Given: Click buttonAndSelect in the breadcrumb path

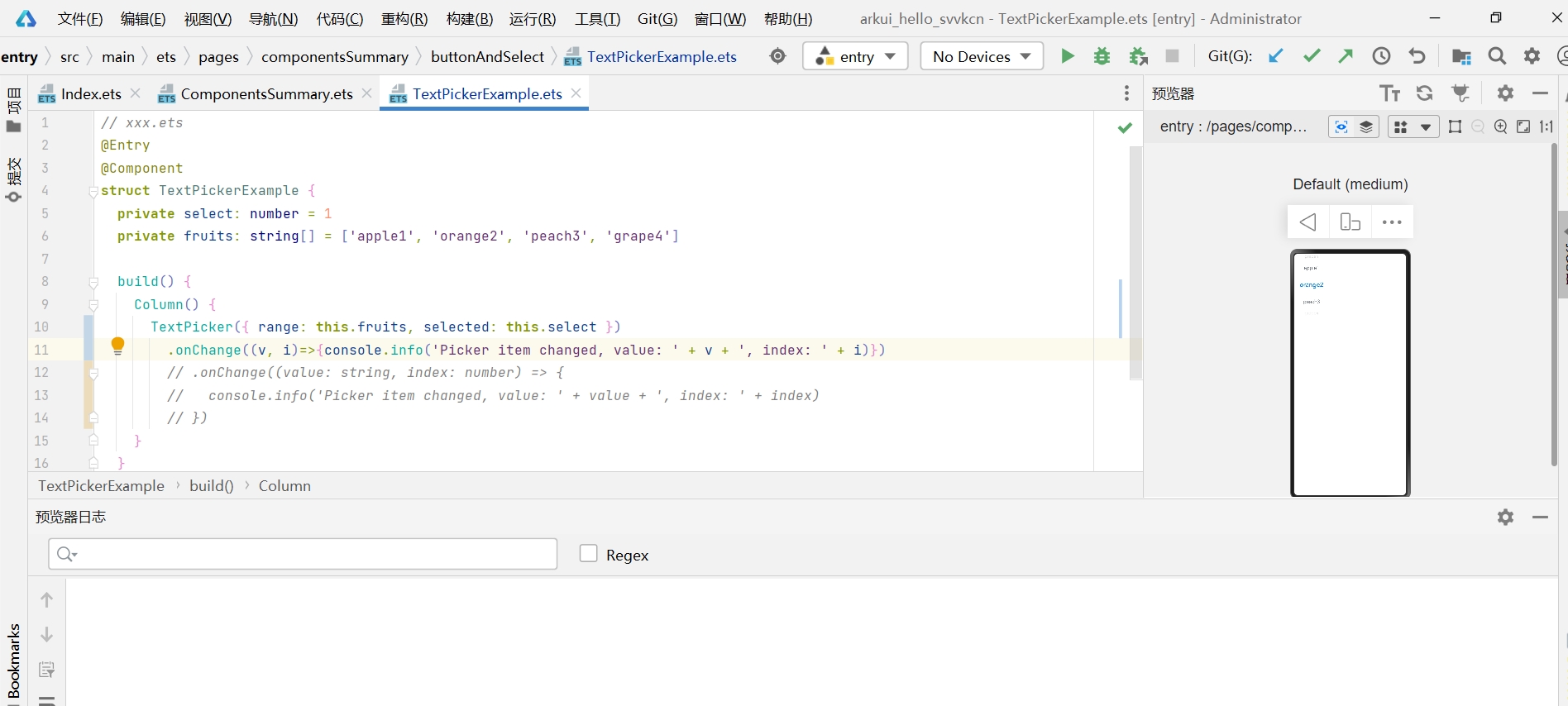Looking at the screenshot, I should (x=487, y=56).
